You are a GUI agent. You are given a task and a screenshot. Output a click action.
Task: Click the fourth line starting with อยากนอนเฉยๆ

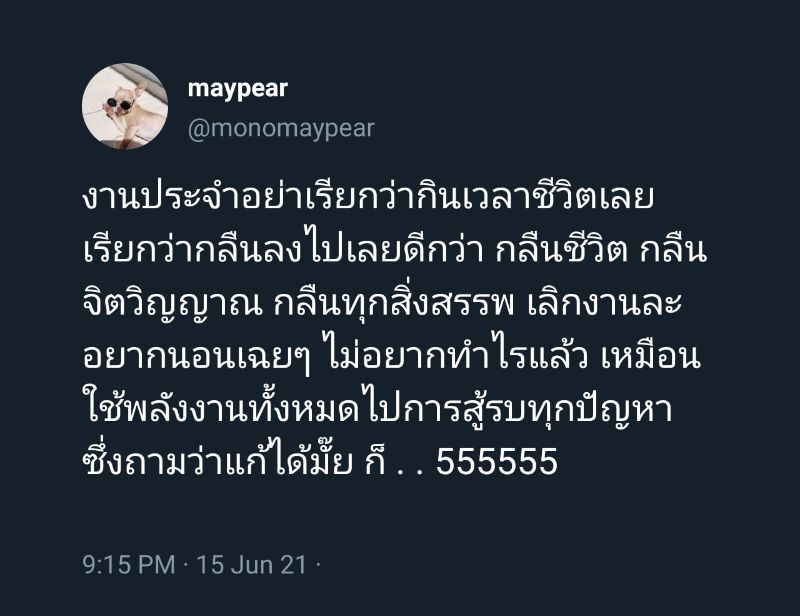(x=391, y=356)
